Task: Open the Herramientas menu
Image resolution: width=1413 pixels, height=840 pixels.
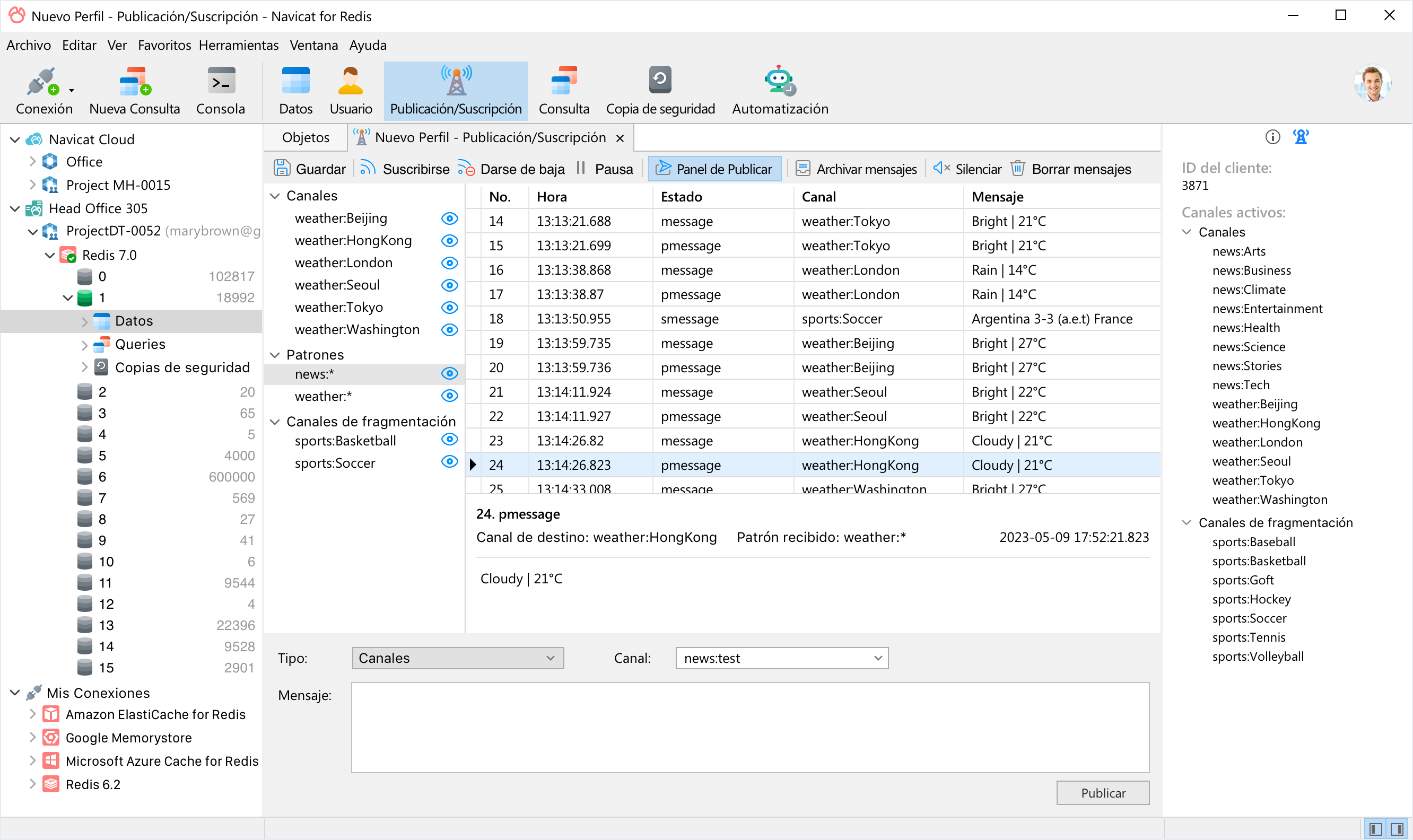Action: (x=238, y=45)
